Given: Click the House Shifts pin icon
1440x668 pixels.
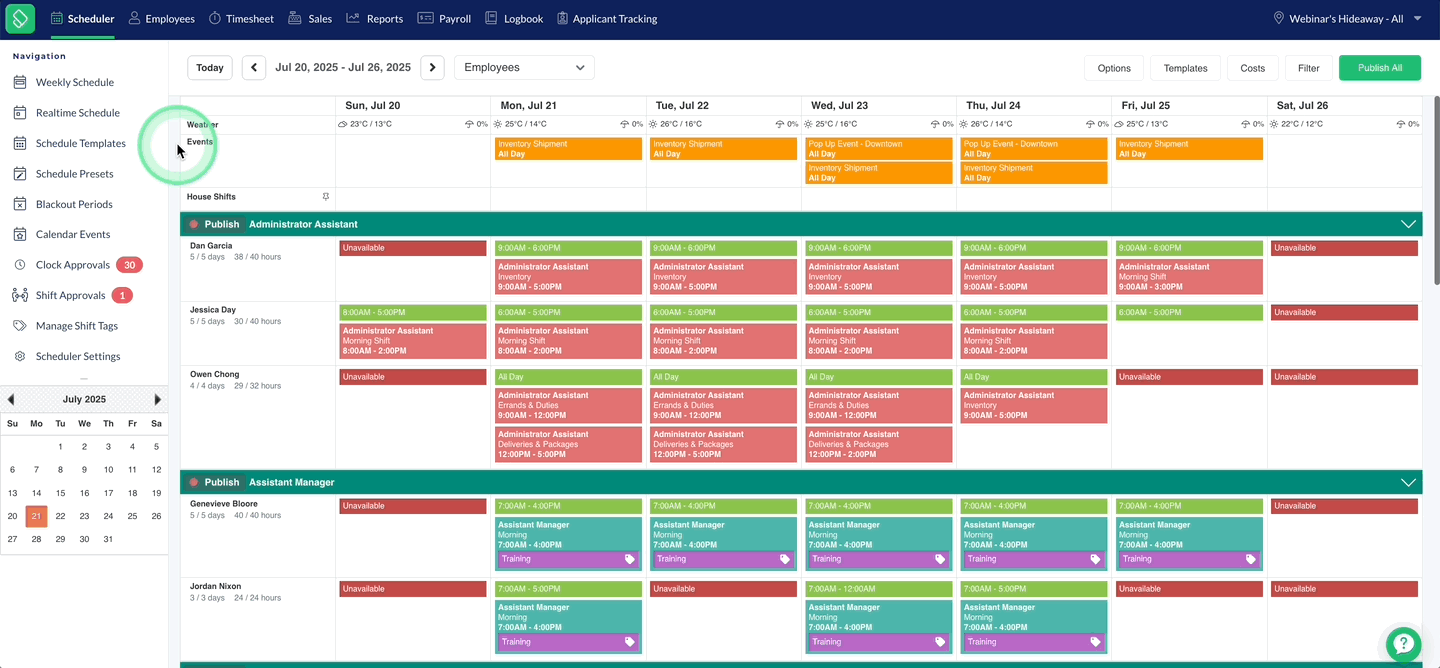Looking at the screenshot, I should tap(325, 197).
